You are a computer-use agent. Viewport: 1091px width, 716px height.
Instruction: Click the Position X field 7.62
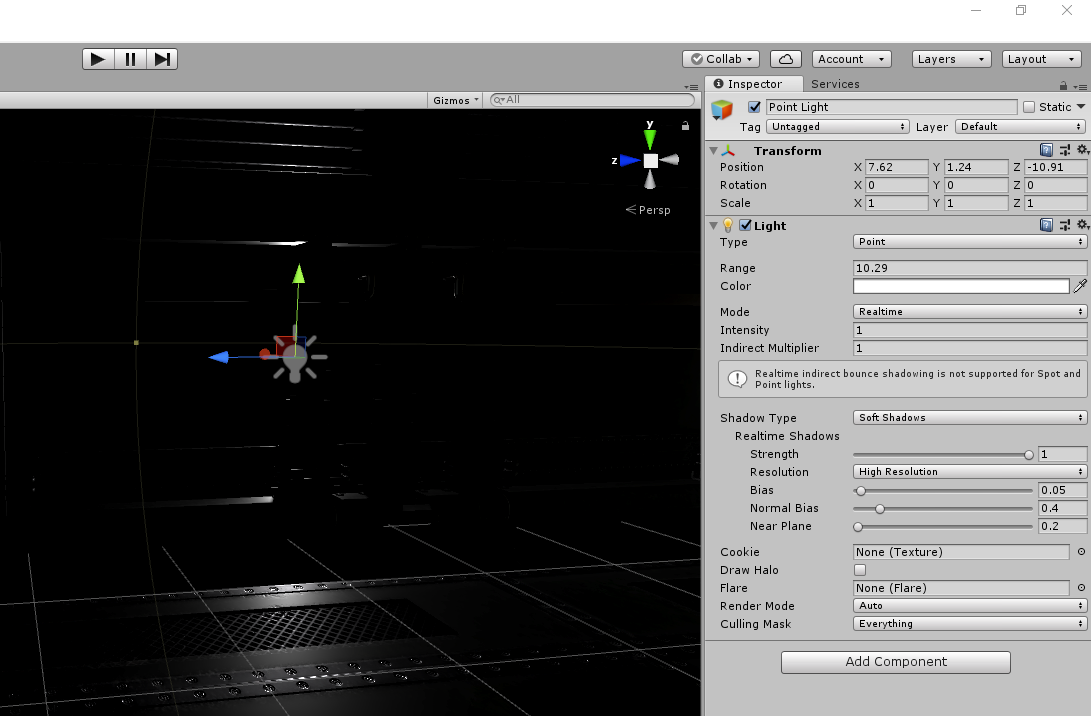(896, 167)
